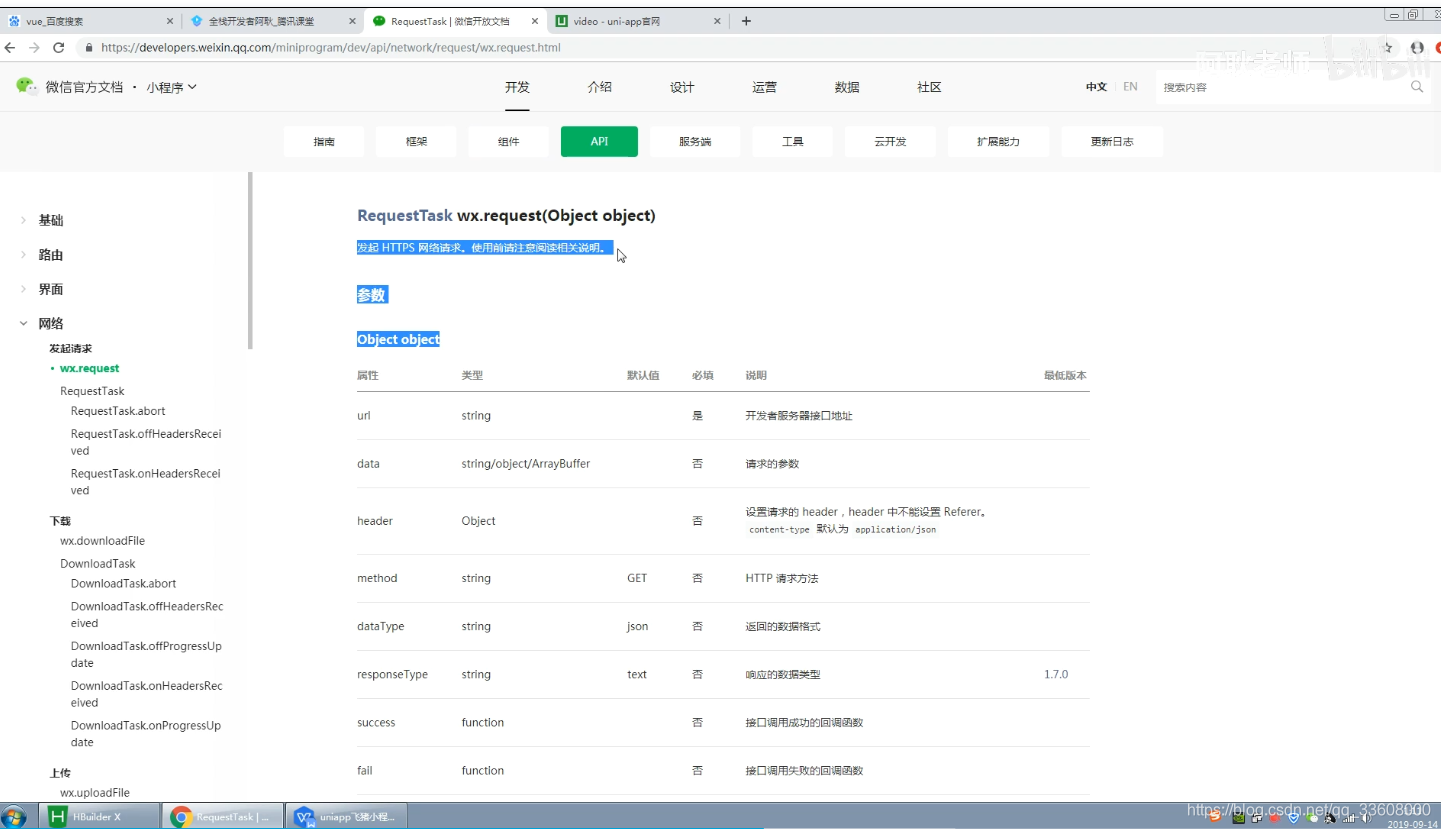Screen dimensions: 1441x829
Task: Close the video - uni-app官网 tab
Action: tap(716, 21)
